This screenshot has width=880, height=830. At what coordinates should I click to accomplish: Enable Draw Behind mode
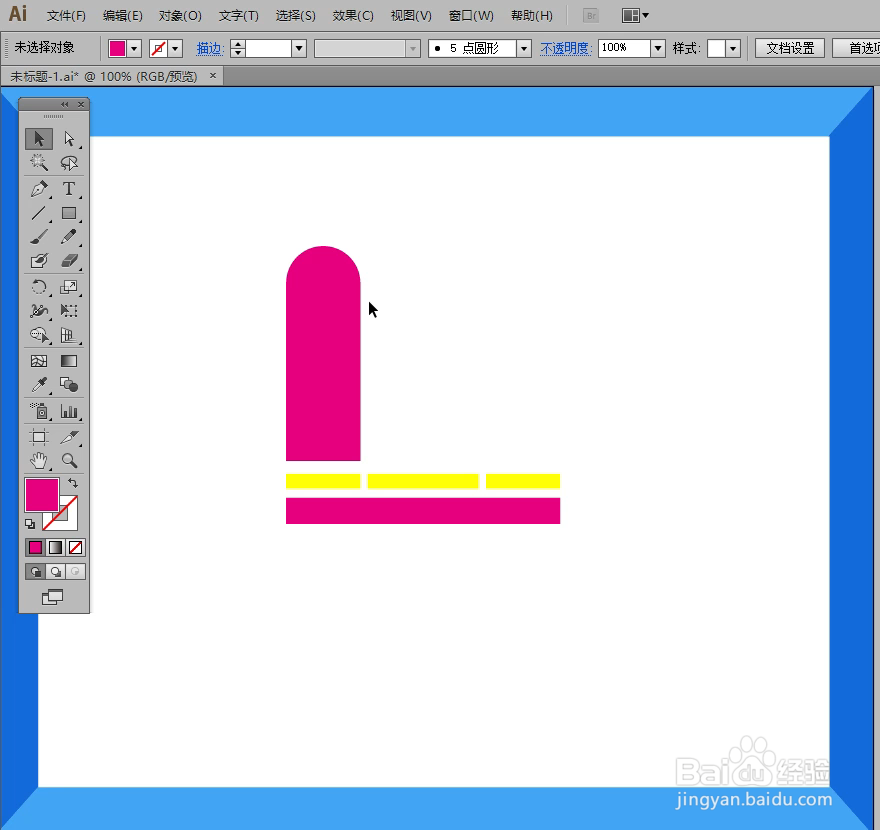pos(55,572)
